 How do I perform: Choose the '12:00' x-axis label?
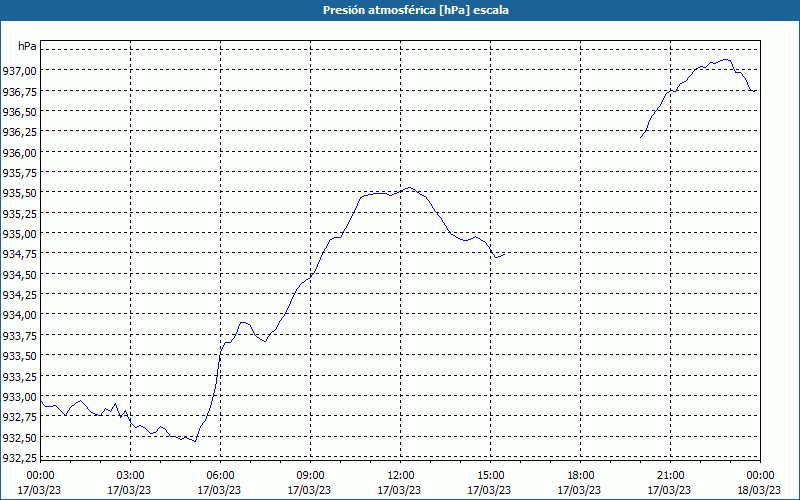tap(400, 476)
